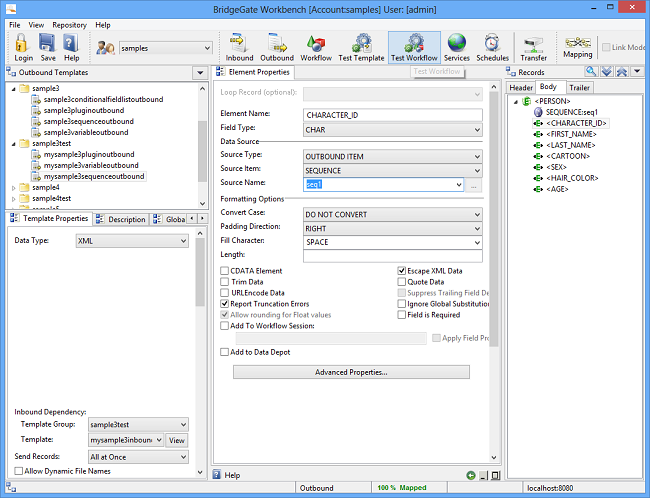
Task: Open Source Item SEQUENCE dropdown
Action: click(x=393, y=171)
